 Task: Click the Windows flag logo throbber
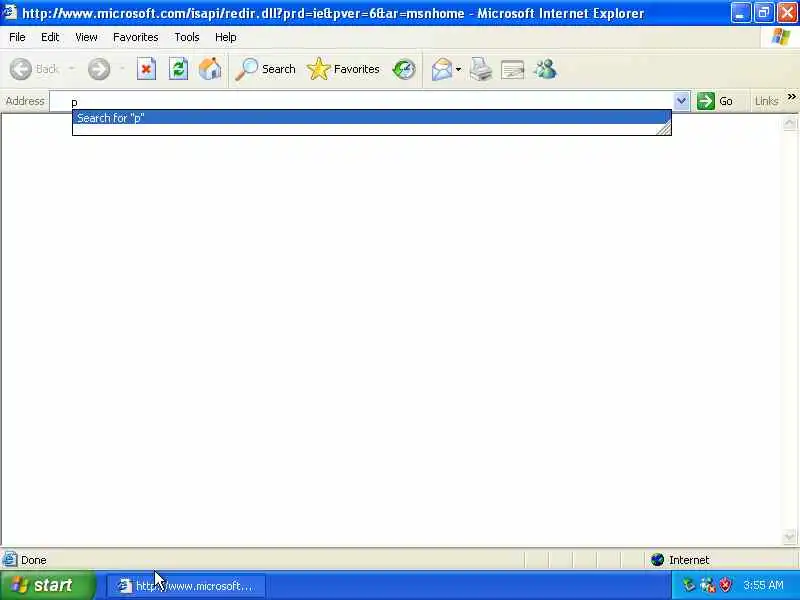pyautogui.click(x=781, y=37)
